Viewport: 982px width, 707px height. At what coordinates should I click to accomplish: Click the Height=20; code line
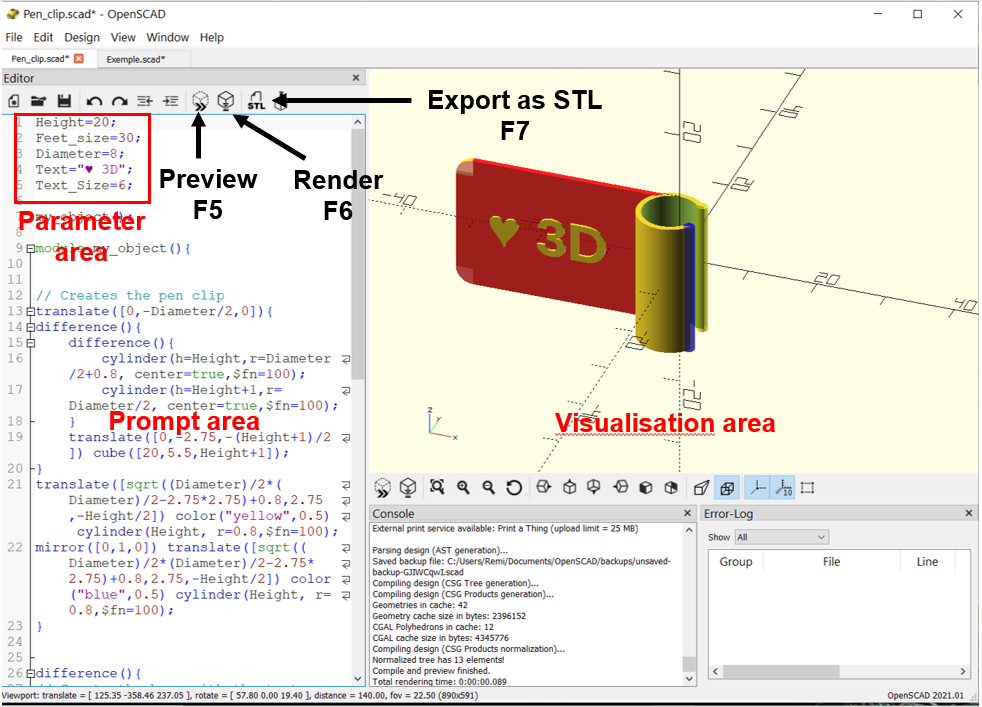pyautogui.click(x=76, y=122)
